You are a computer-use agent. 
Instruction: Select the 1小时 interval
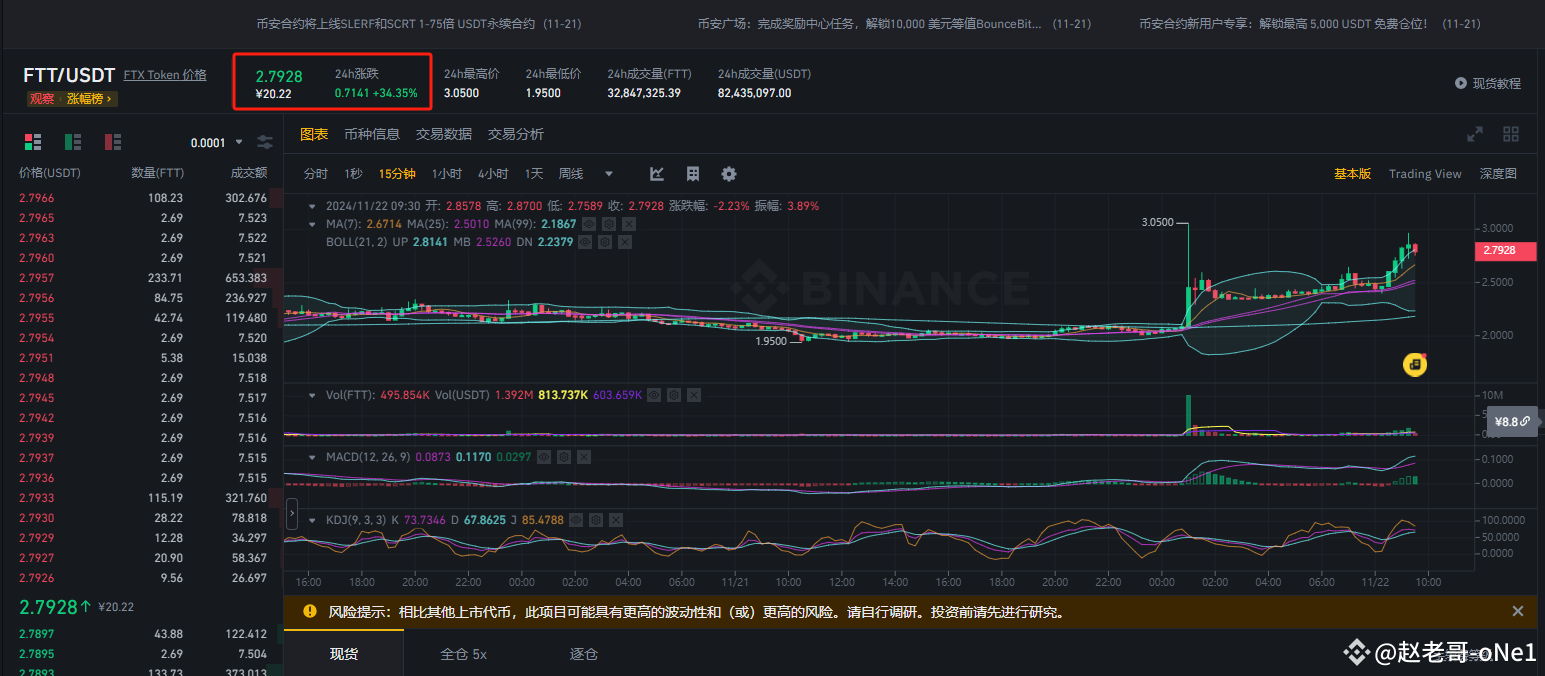coord(447,174)
